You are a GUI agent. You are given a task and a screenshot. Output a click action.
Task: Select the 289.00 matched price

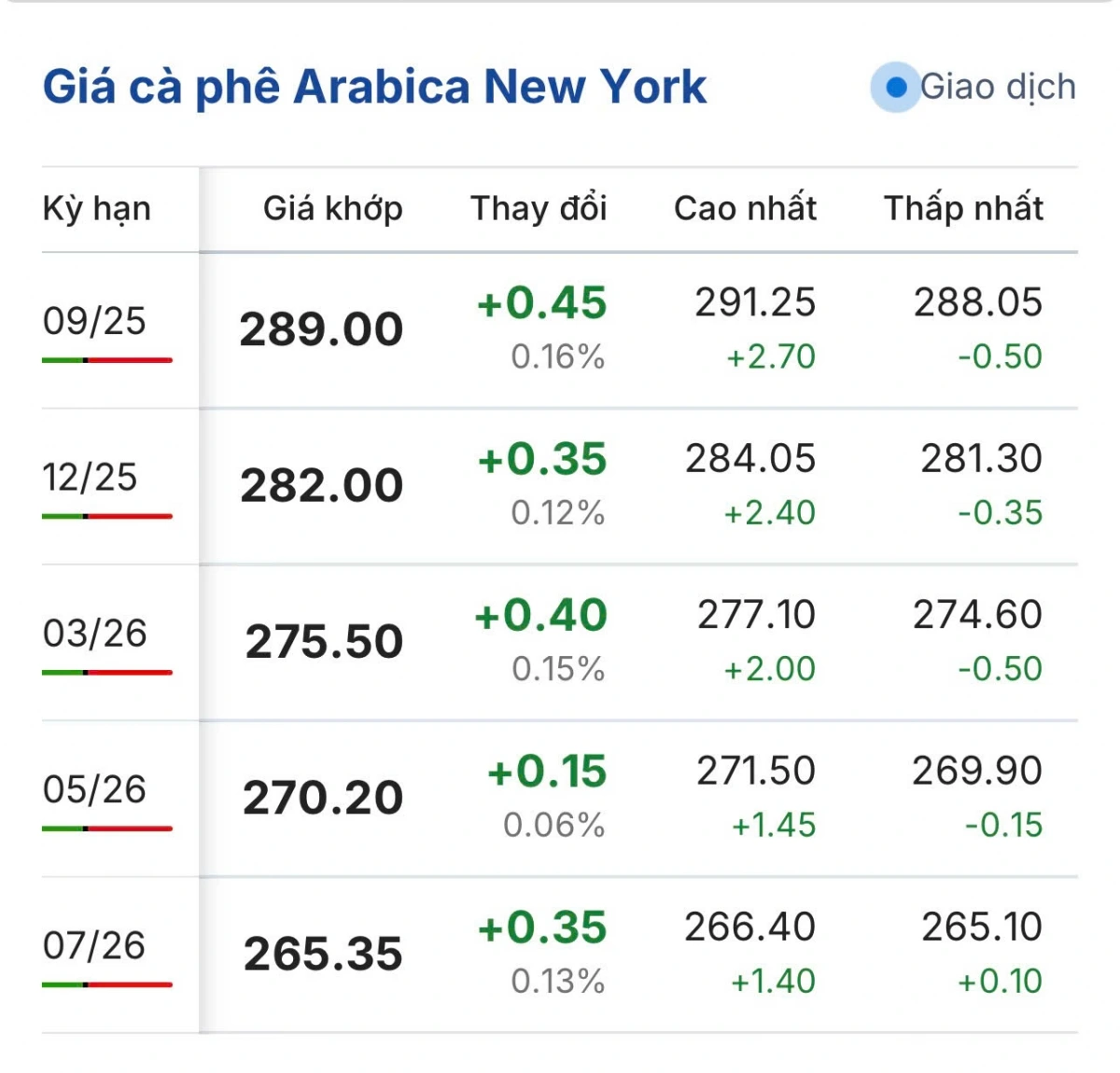(x=321, y=329)
